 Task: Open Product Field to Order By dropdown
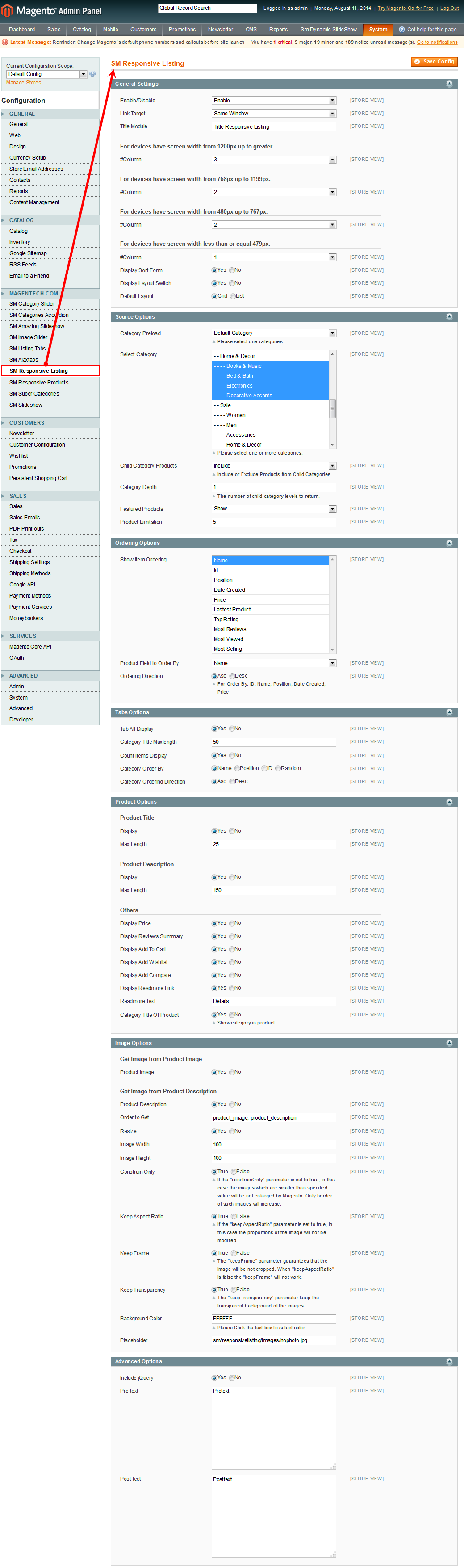click(274, 663)
